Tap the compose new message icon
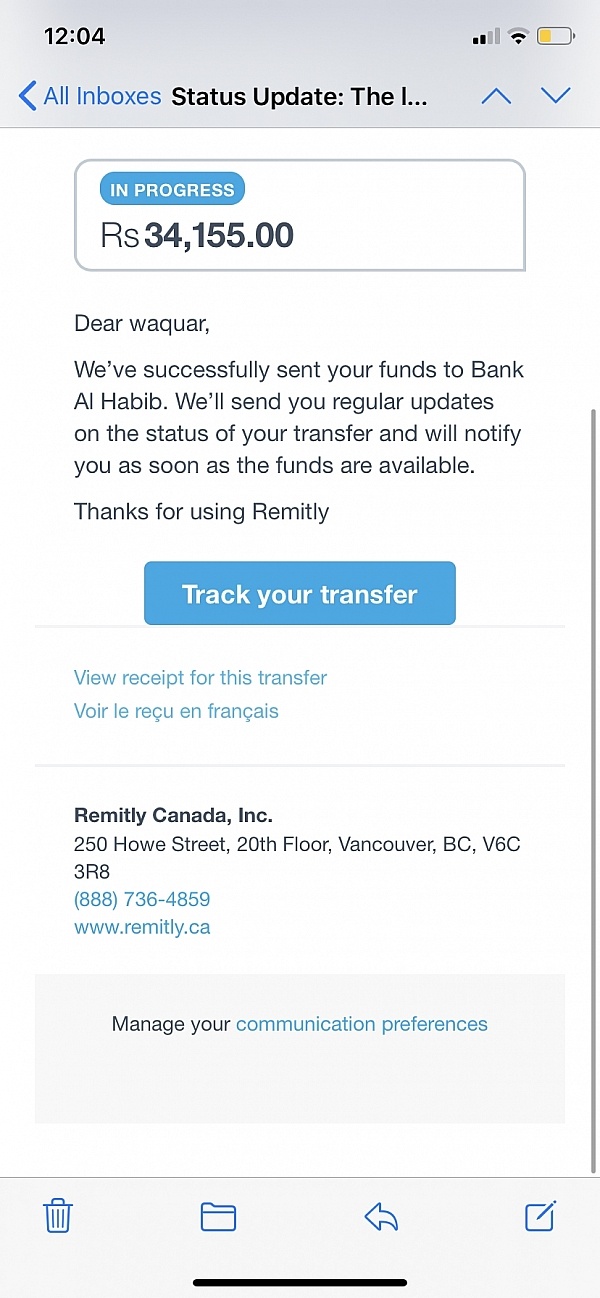 (x=540, y=1216)
